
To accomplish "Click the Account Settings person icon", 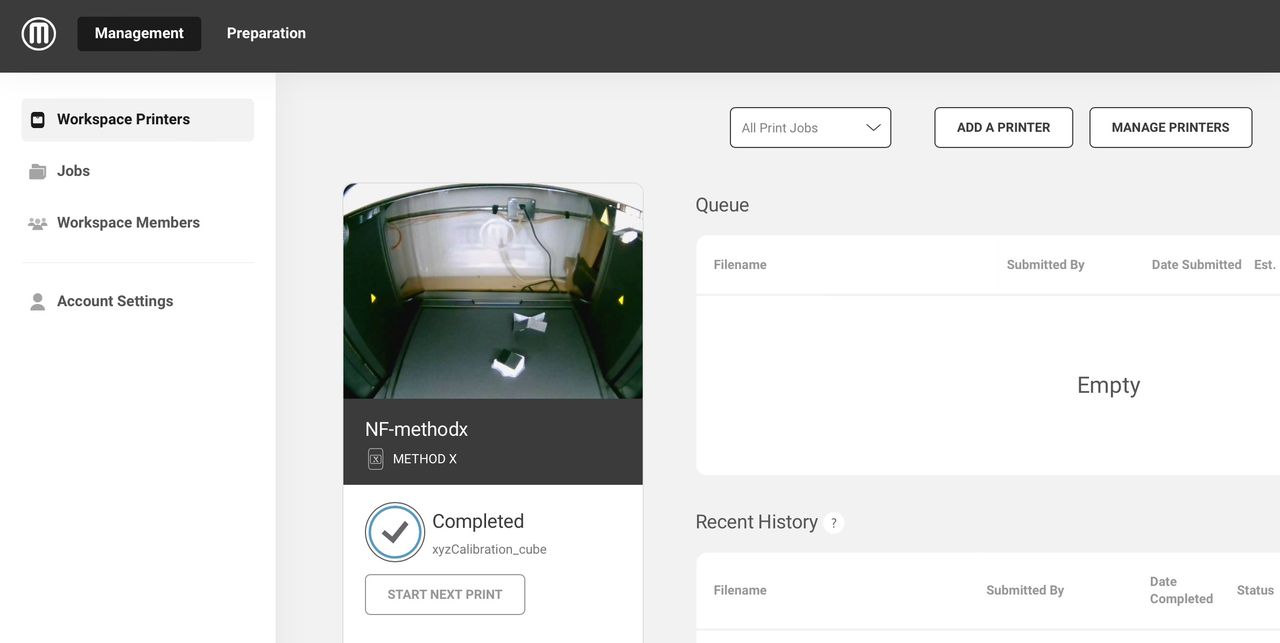I will click(38, 302).
